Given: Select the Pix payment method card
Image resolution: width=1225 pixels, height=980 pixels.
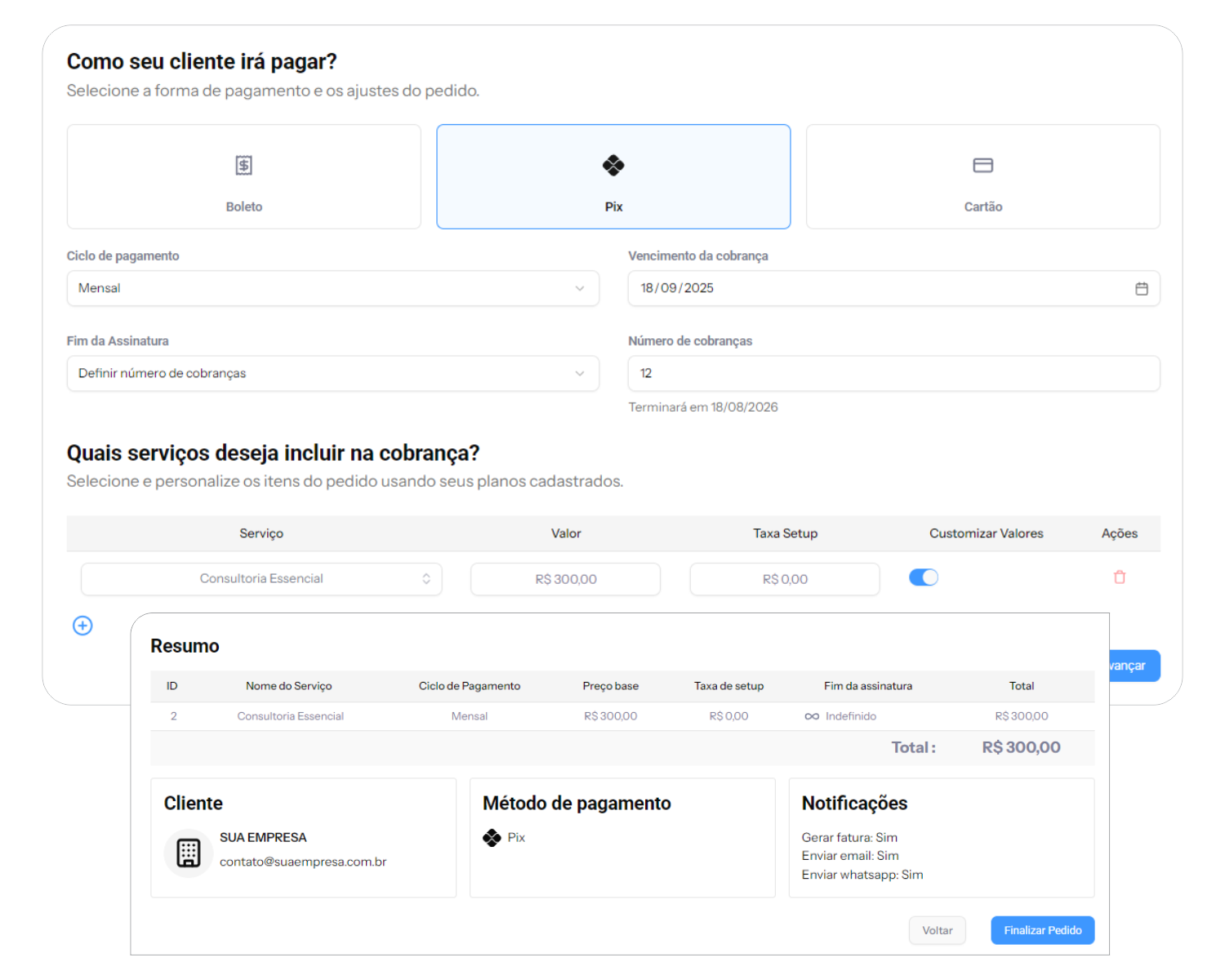Looking at the screenshot, I should click(613, 177).
